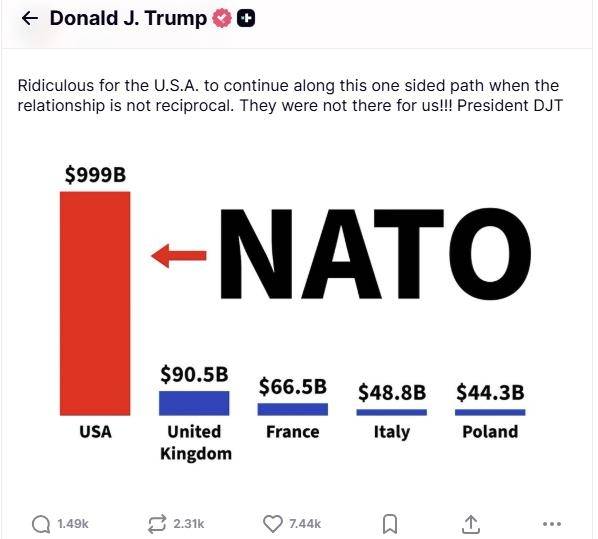
Task: Repost using the retruth arrows icon
Action: (x=157, y=524)
